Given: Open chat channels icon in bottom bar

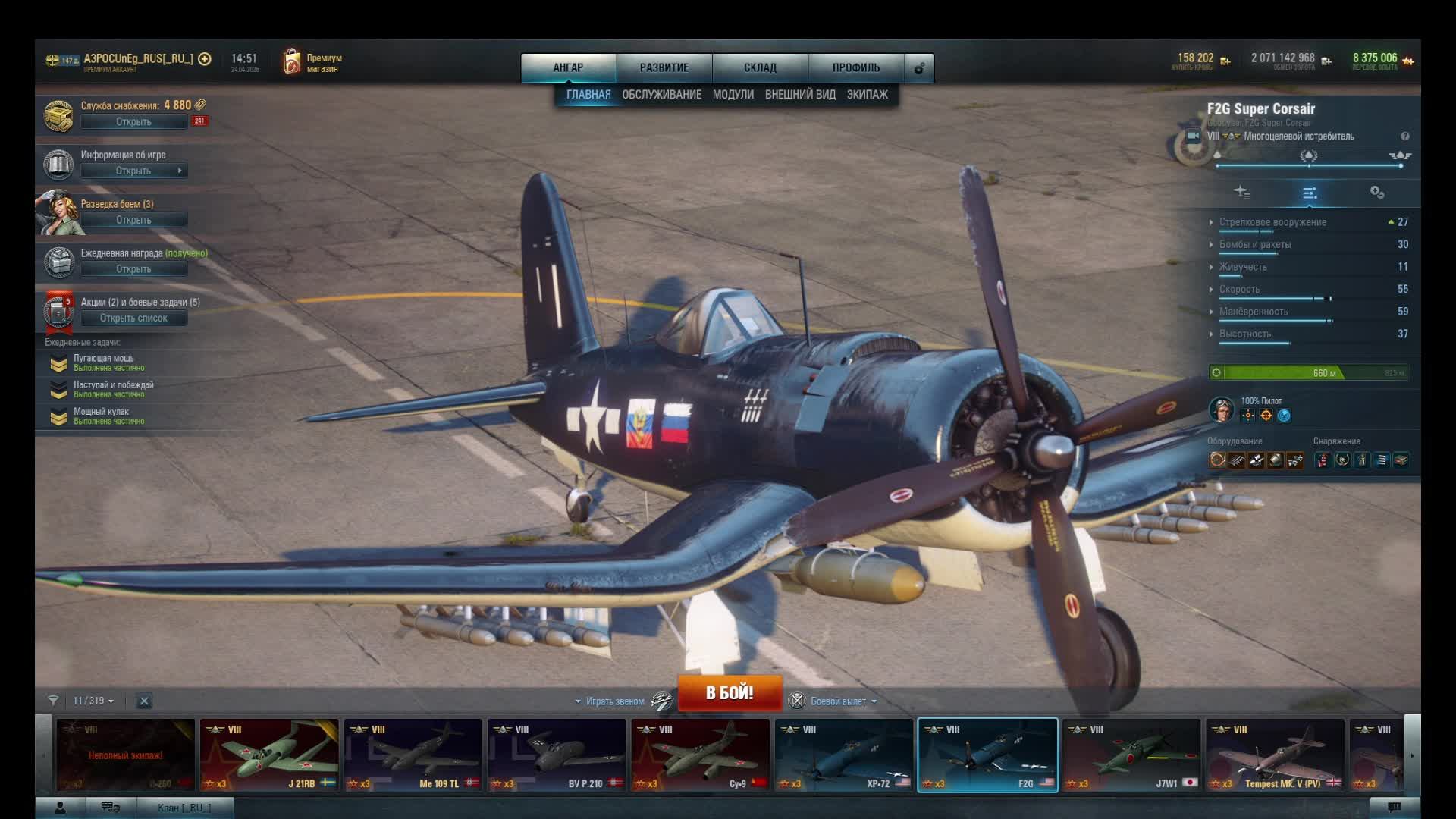Looking at the screenshot, I should (x=110, y=808).
